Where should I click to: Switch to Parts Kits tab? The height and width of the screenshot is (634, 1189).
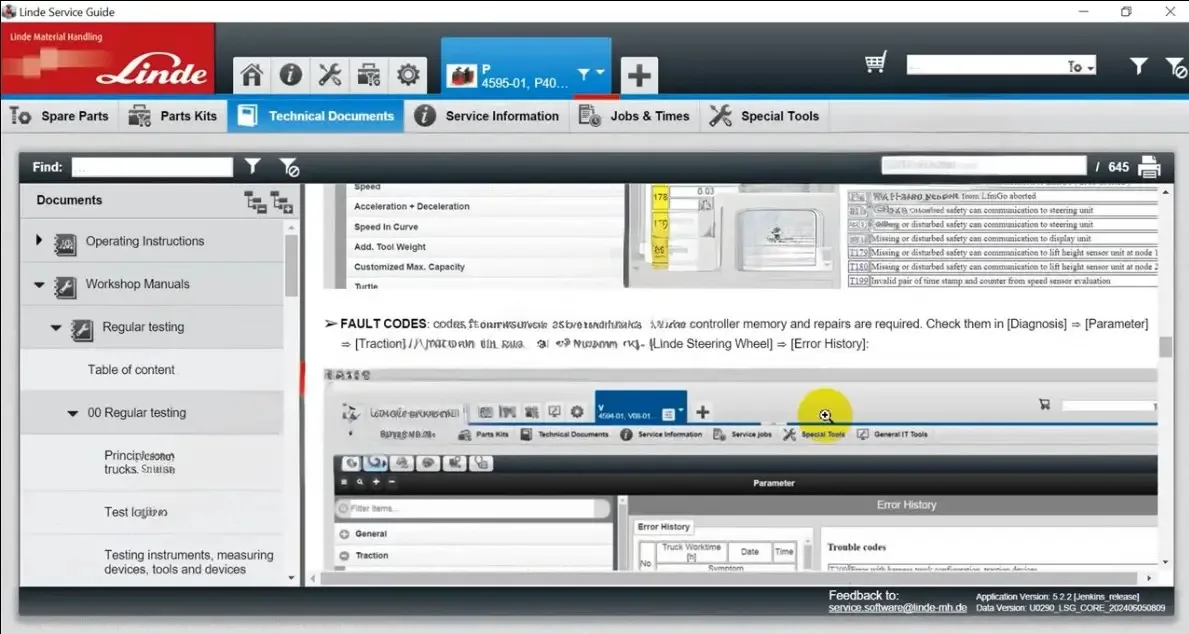(173, 116)
